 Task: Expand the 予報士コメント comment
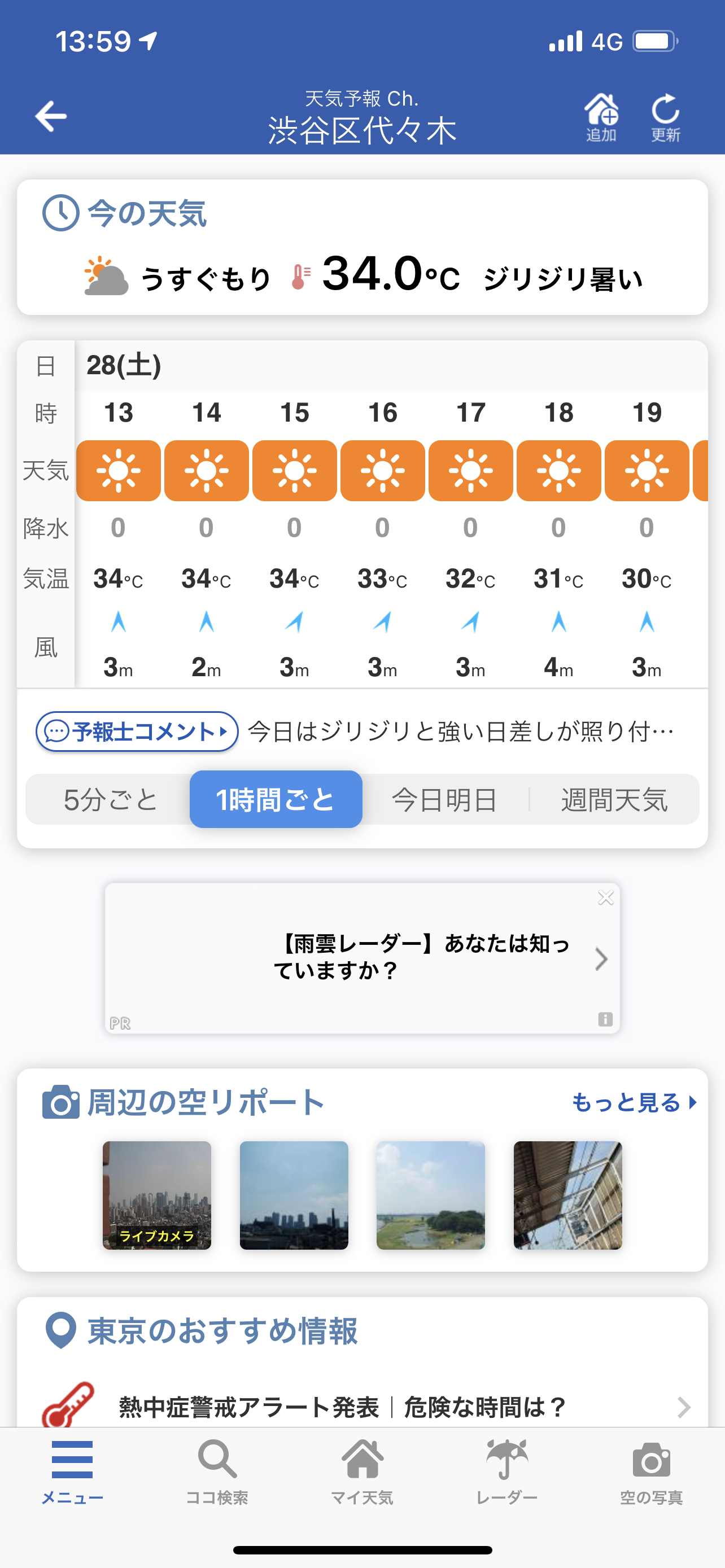tap(137, 732)
